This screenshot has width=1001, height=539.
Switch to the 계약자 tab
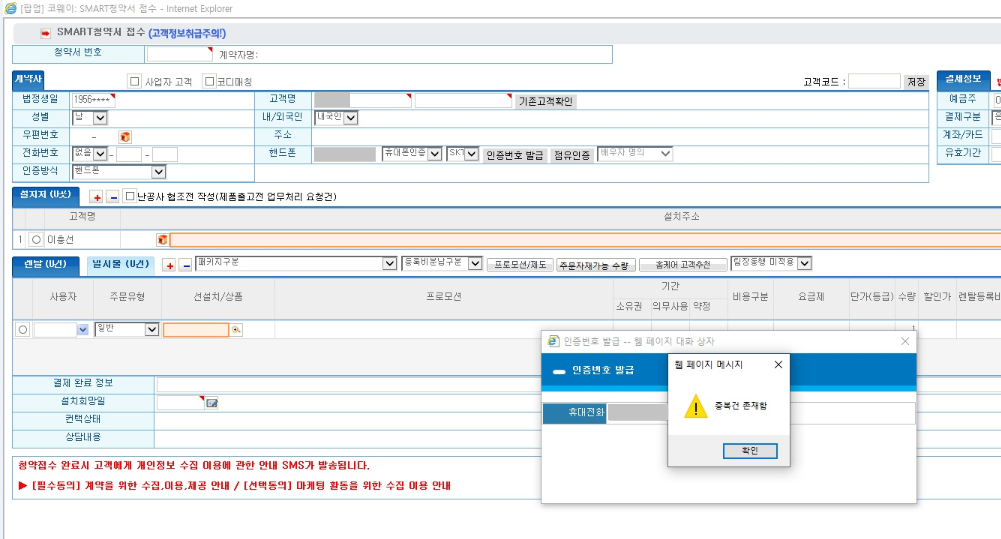28,79
